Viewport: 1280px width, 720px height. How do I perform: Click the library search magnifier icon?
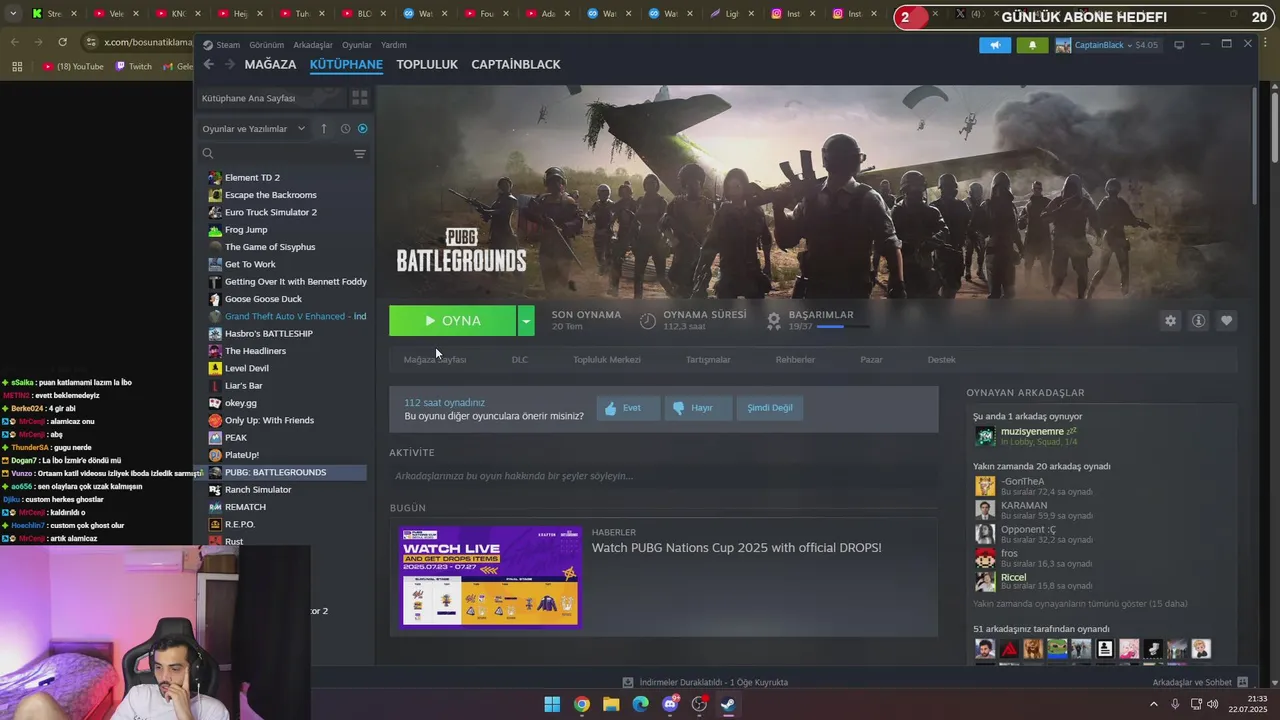[208, 154]
